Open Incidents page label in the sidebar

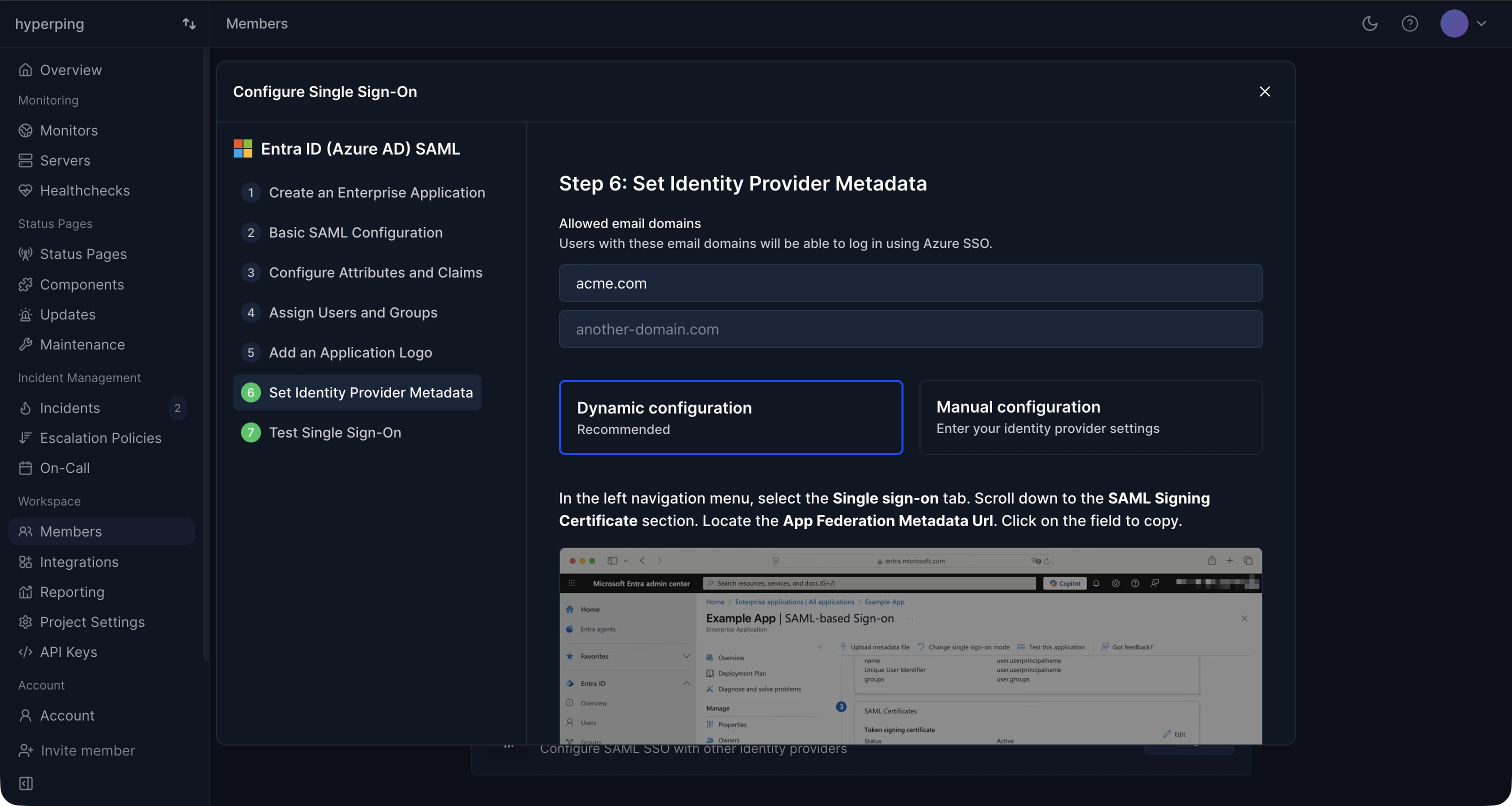tap(70, 407)
